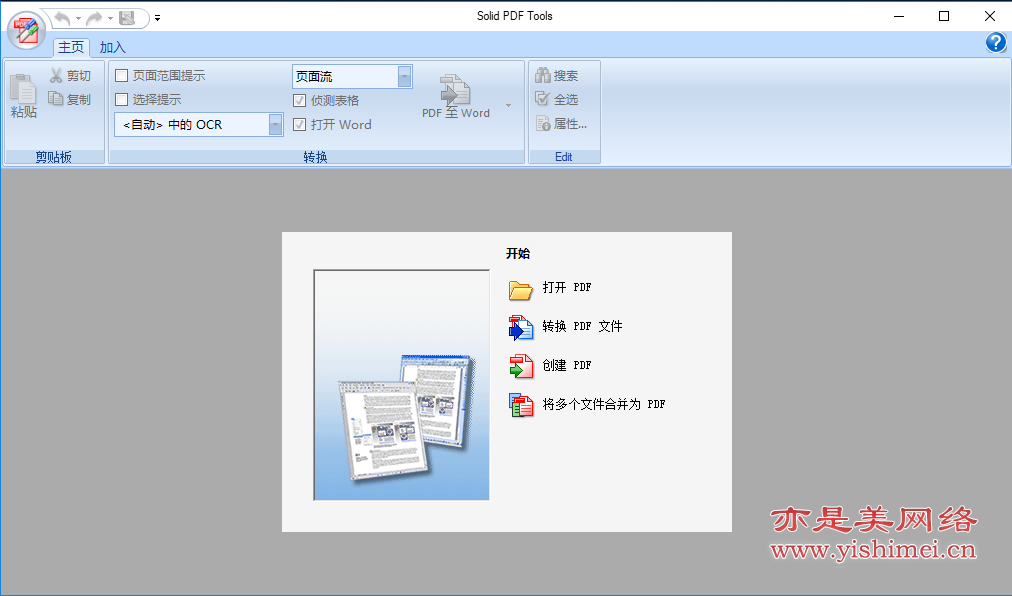1012x596 pixels.
Task: Click the 开始 heading in start panel
Action: (518, 254)
